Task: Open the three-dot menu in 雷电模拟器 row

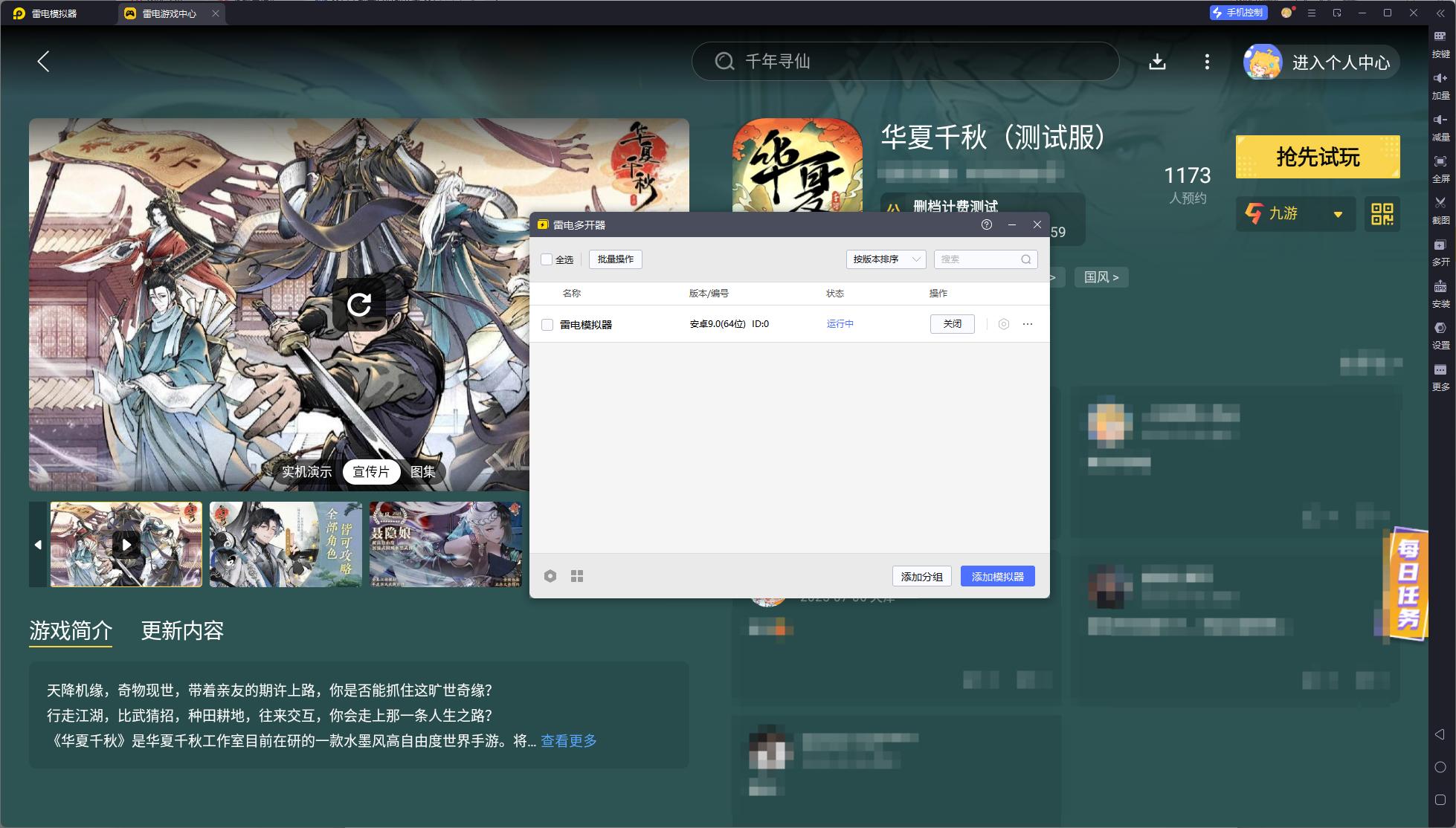Action: (x=1028, y=324)
